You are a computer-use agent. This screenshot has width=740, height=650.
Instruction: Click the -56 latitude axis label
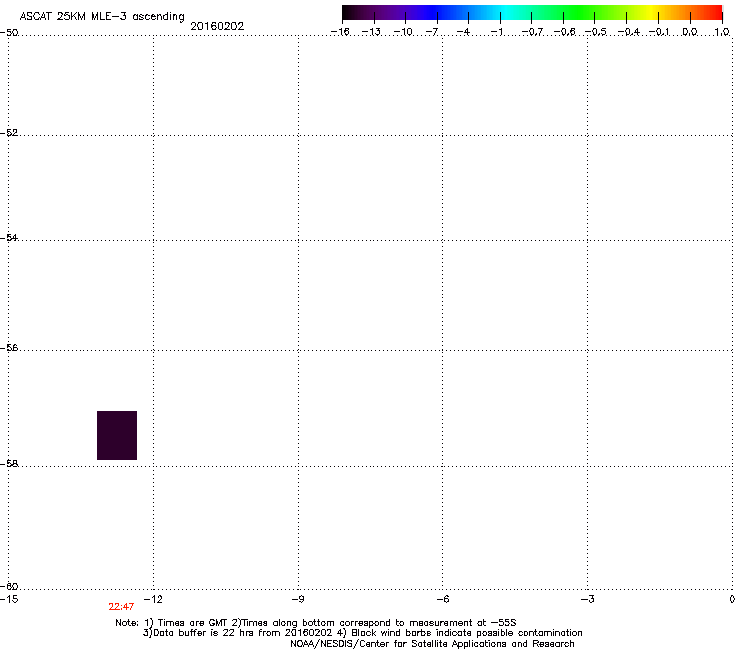[9, 347]
